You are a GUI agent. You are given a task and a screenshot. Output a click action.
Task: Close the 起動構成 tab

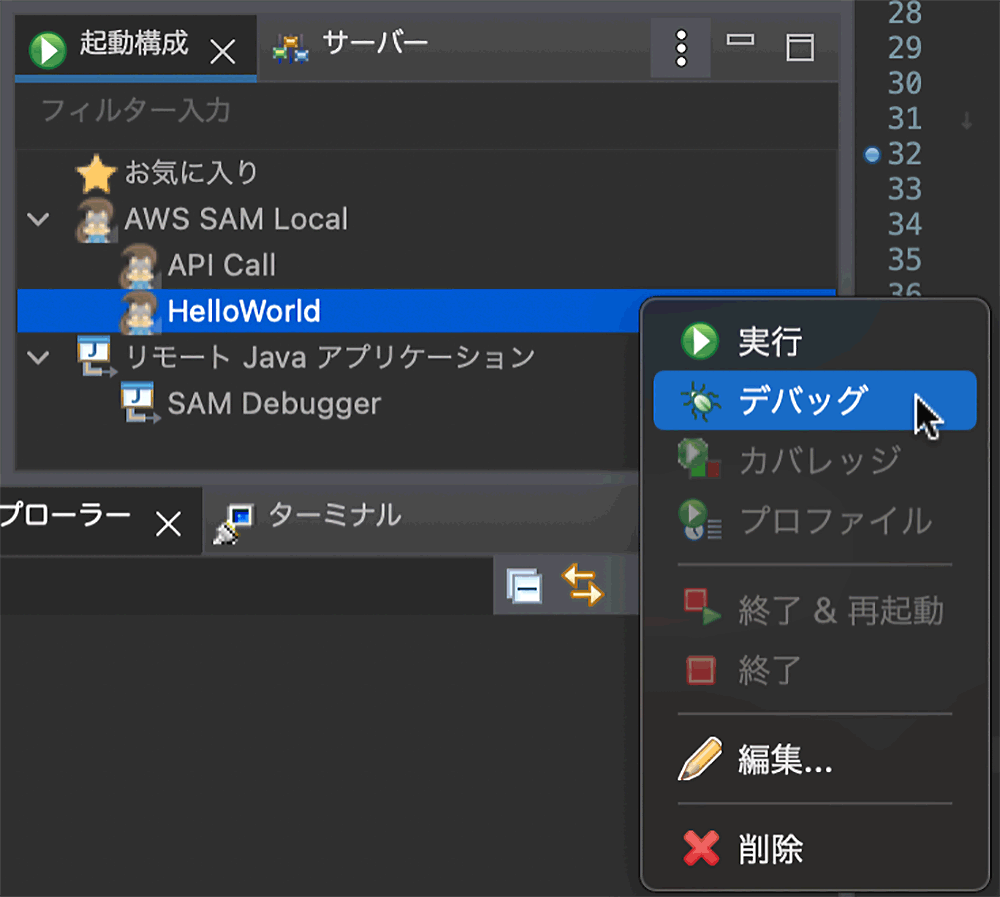click(222, 51)
